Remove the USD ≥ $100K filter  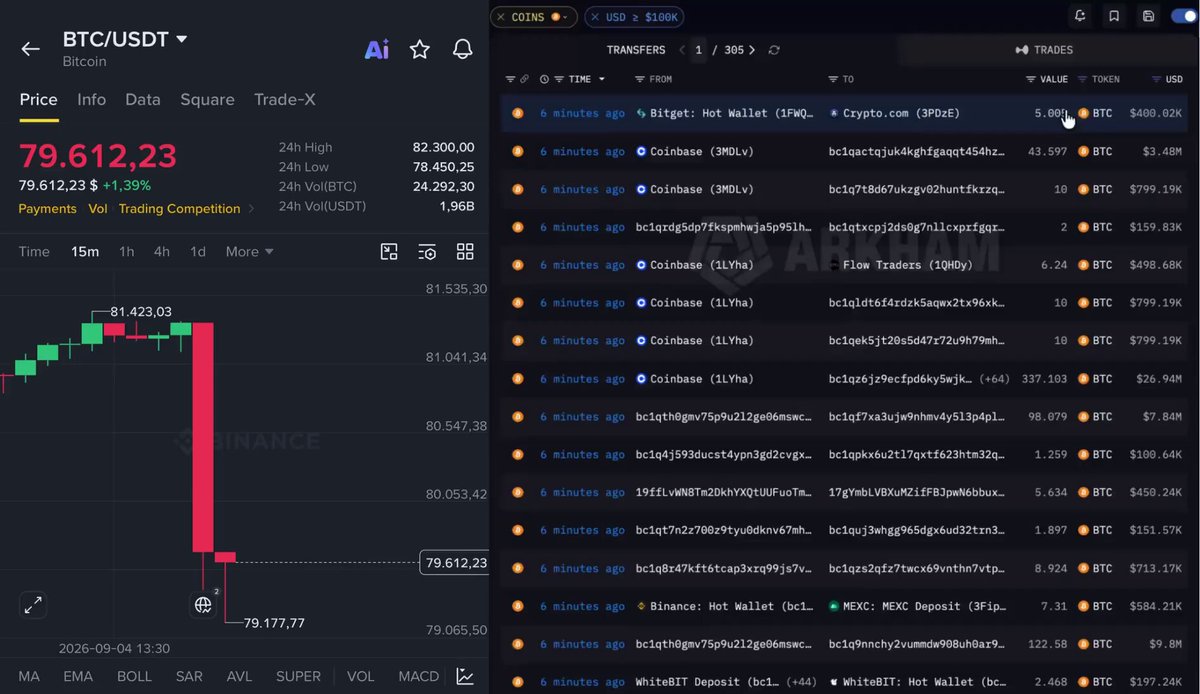594,17
